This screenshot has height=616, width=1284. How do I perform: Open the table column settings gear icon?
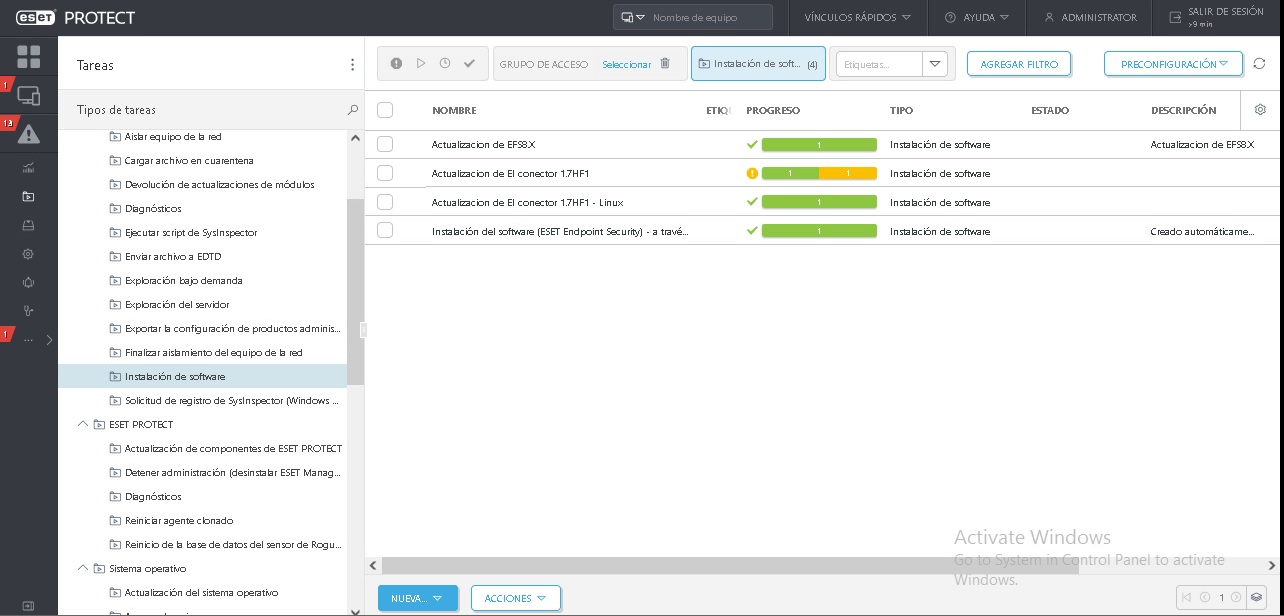(x=1260, y=110)
